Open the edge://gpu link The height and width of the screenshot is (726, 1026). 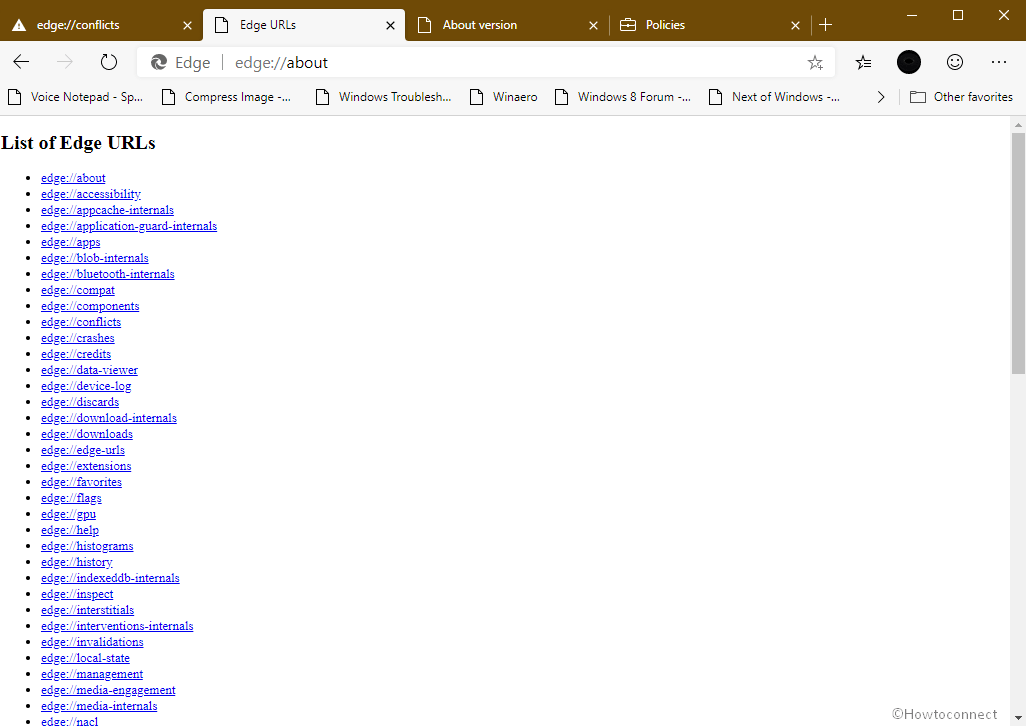coord(69,514)
